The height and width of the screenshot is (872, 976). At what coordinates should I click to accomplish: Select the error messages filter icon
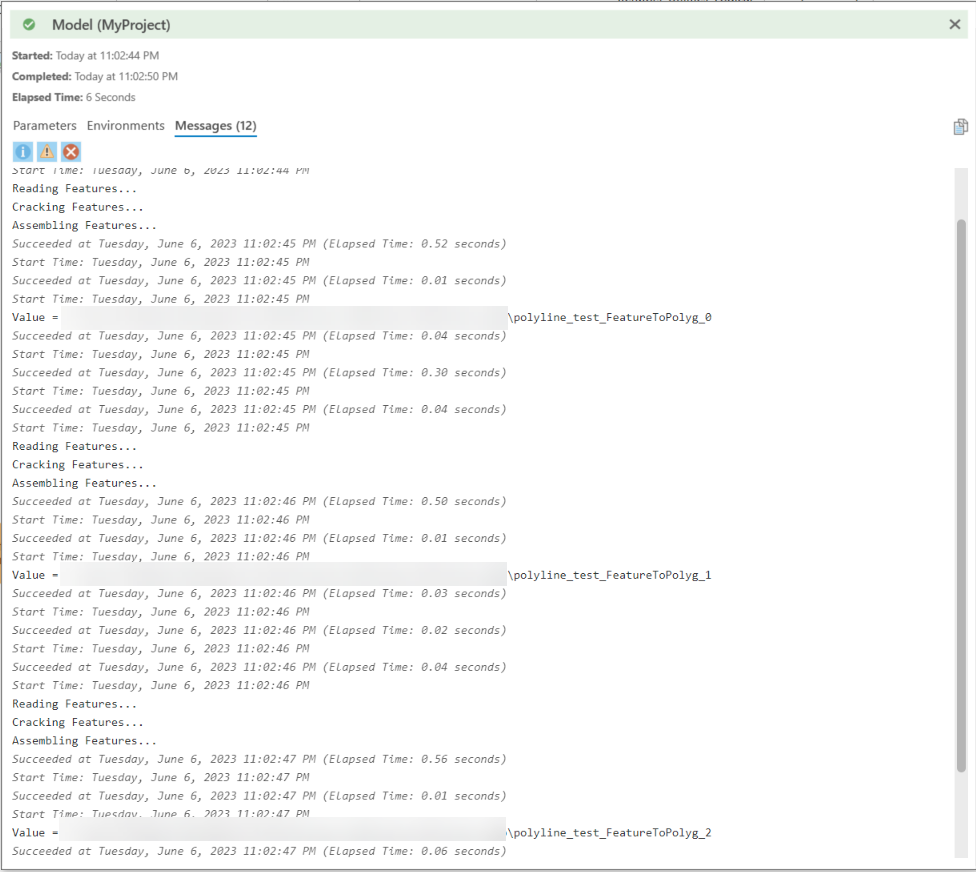pos(70,151)
